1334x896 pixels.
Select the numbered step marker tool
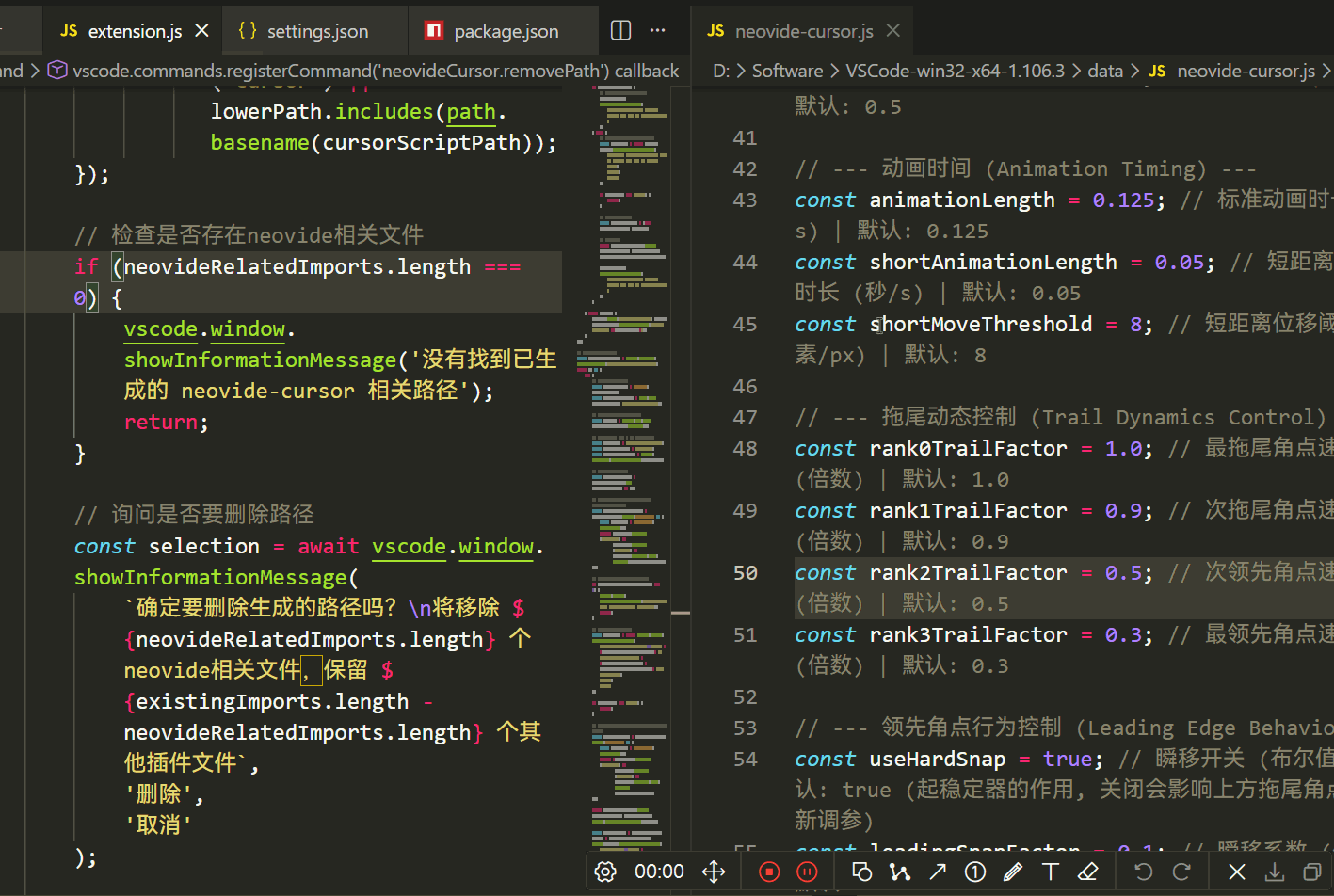click(975, 872)
